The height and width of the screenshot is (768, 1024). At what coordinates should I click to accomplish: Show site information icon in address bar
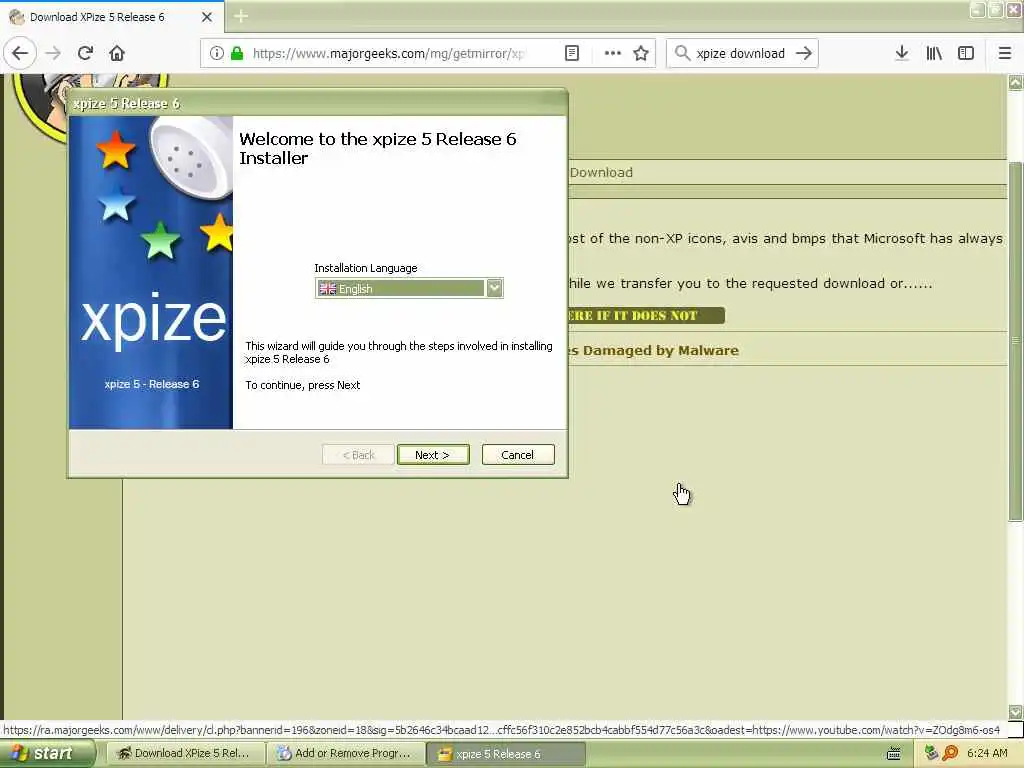[216, 53]
